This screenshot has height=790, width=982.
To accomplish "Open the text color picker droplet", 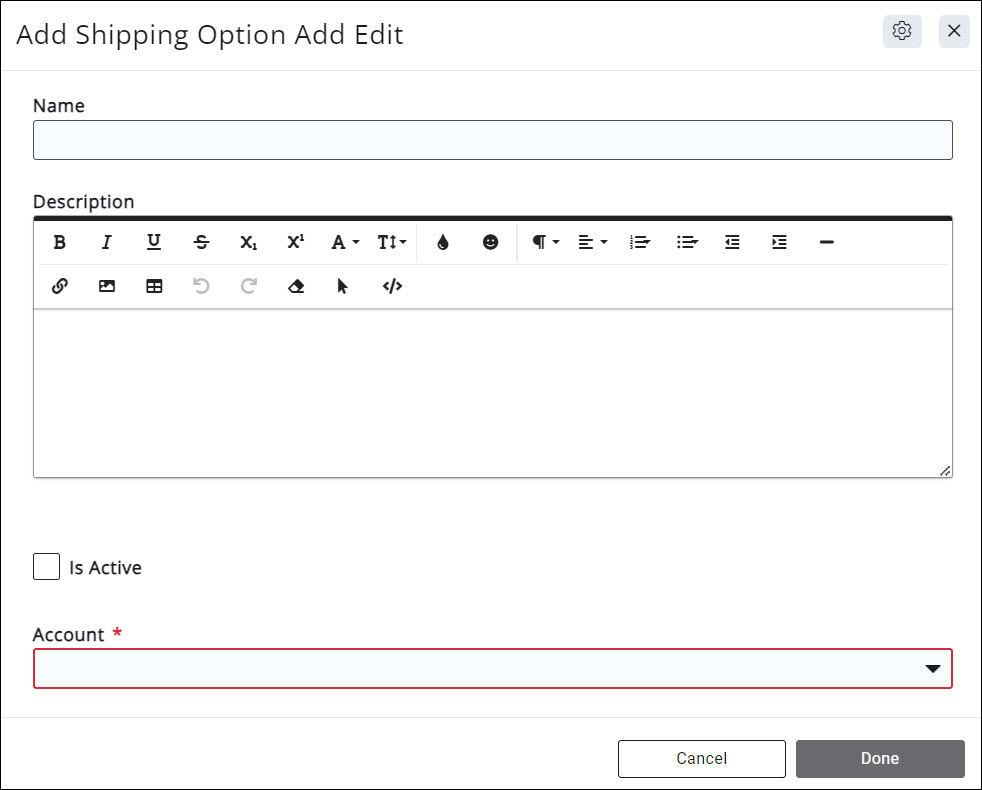I will [443, 242].
